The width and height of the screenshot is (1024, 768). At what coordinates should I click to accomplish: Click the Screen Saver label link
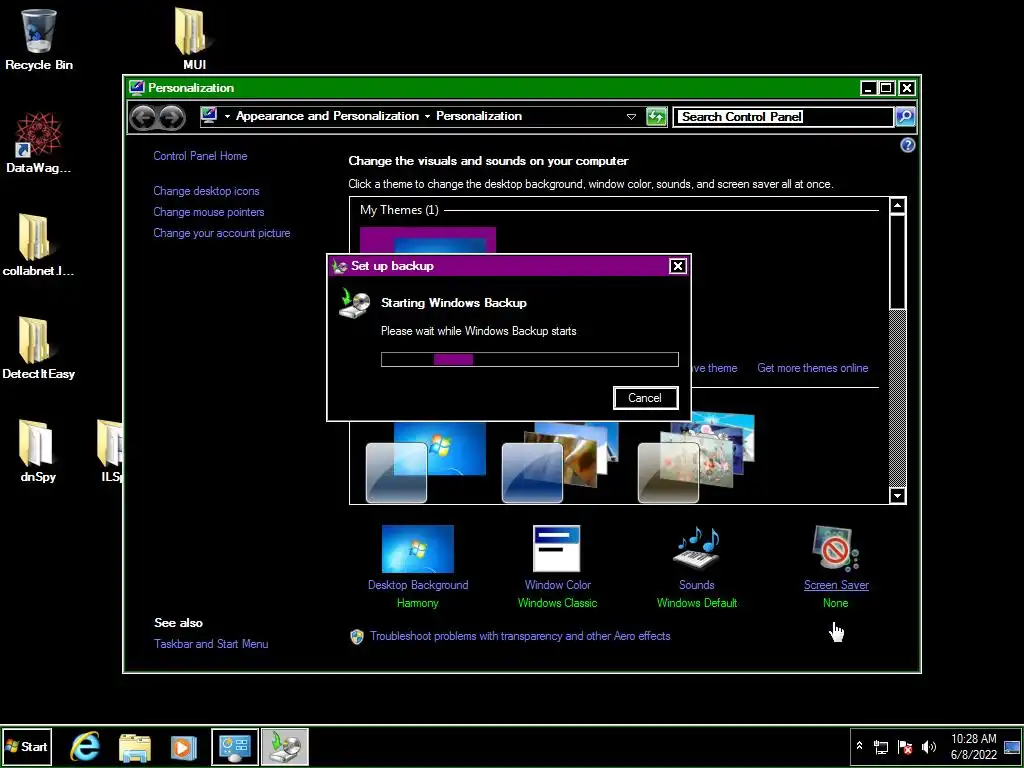(836, 584)
